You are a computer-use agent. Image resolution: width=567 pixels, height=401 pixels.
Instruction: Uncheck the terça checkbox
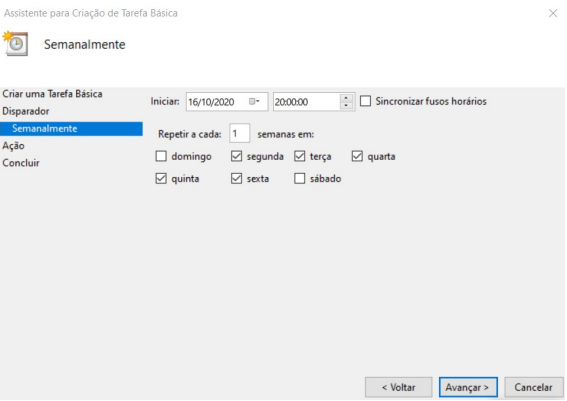pyautogui.click(x=299, y=156)
